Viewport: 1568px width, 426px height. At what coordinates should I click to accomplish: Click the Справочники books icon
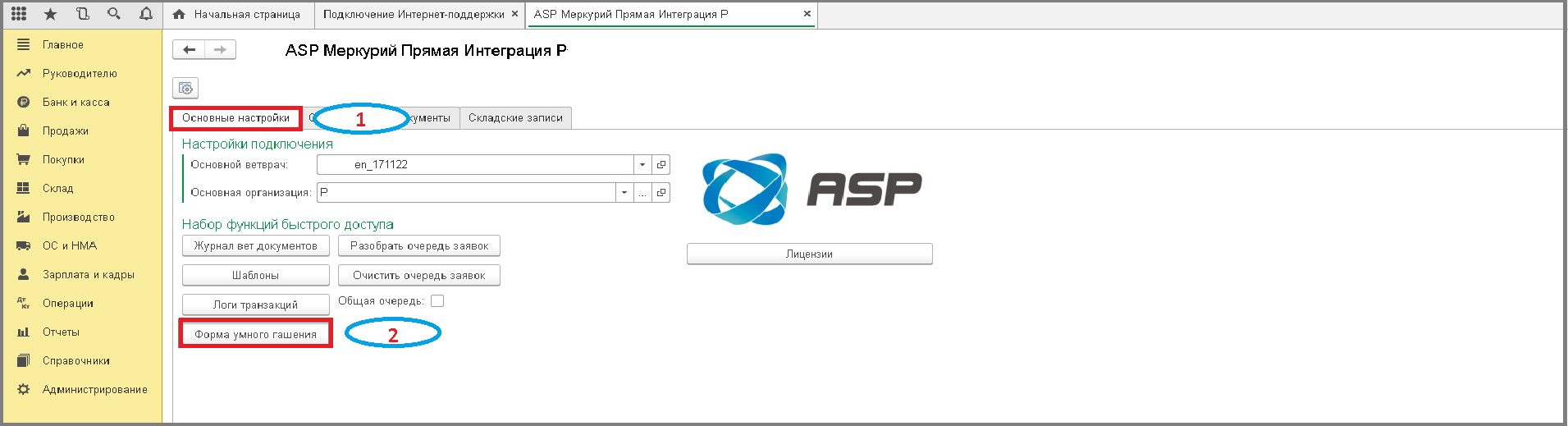[23, 360]
